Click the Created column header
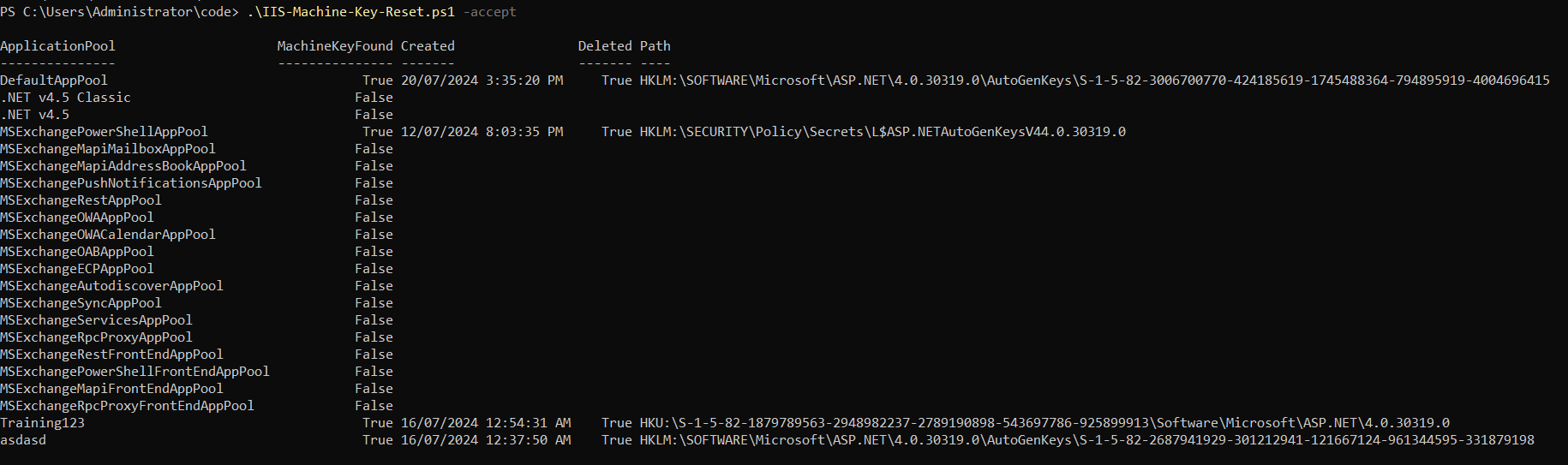1568x465 pixels. 428,46
